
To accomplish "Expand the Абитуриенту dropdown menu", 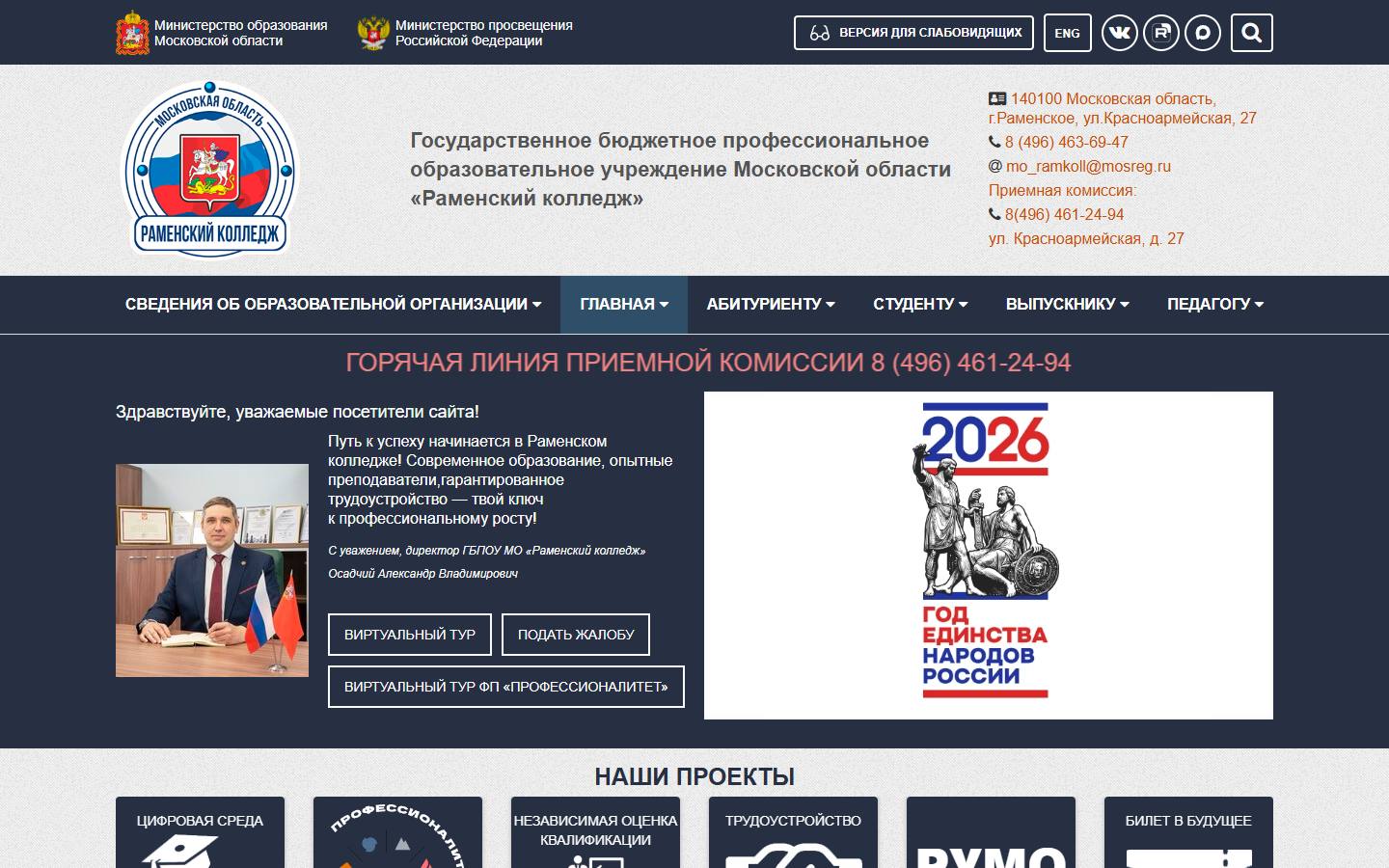I will 771,305.
